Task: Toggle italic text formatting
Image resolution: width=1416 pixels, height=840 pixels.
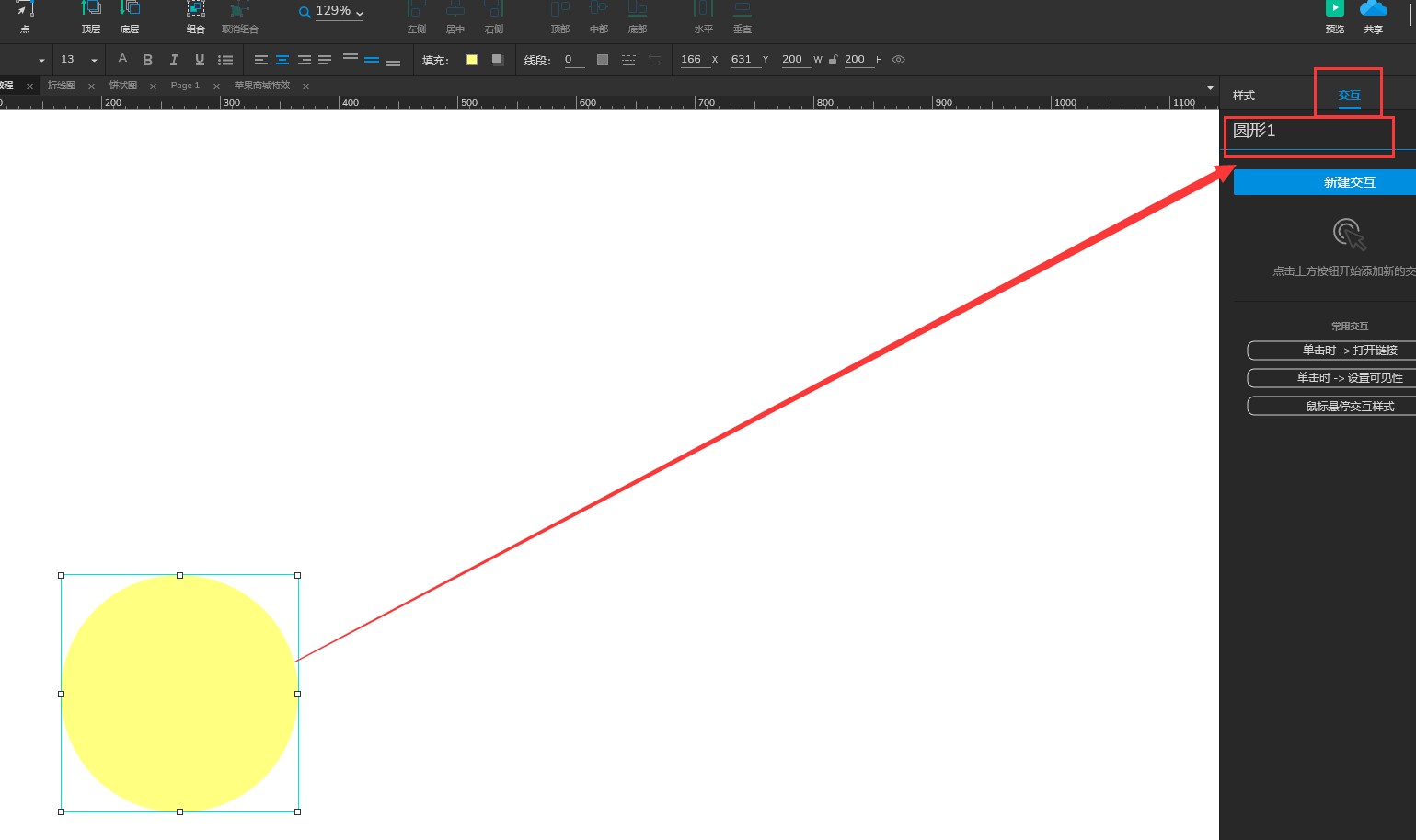Action: (174, 60)
